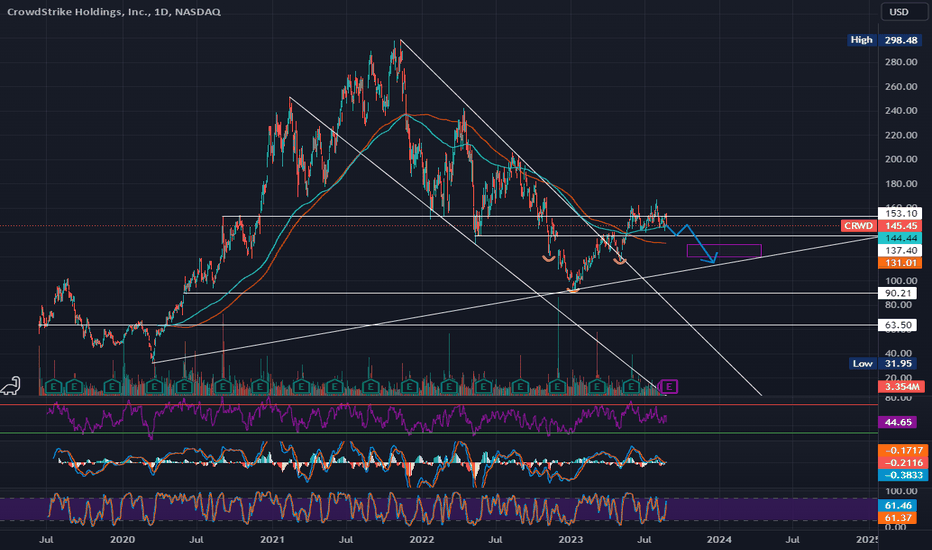Screen dimensions: 932x550
Task: Click the 2025 time axis label
Action: tap(867, 540)
